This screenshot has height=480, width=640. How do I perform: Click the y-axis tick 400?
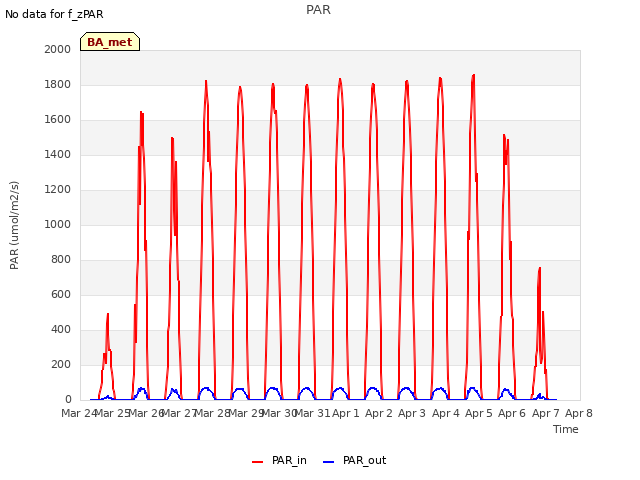click(61, 329)
